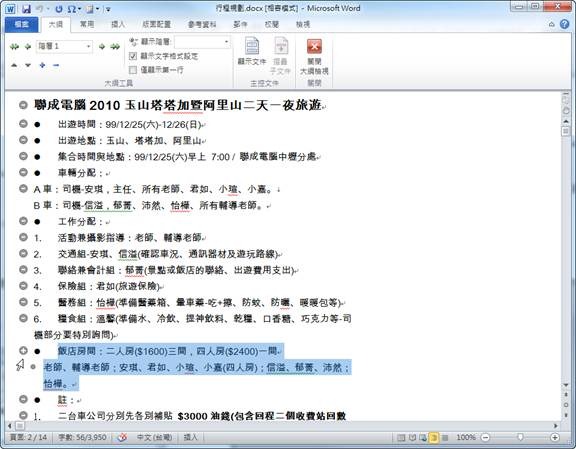
Task: Promote to Heading 1 with double left arrow
Action: [x=14, y=47]
